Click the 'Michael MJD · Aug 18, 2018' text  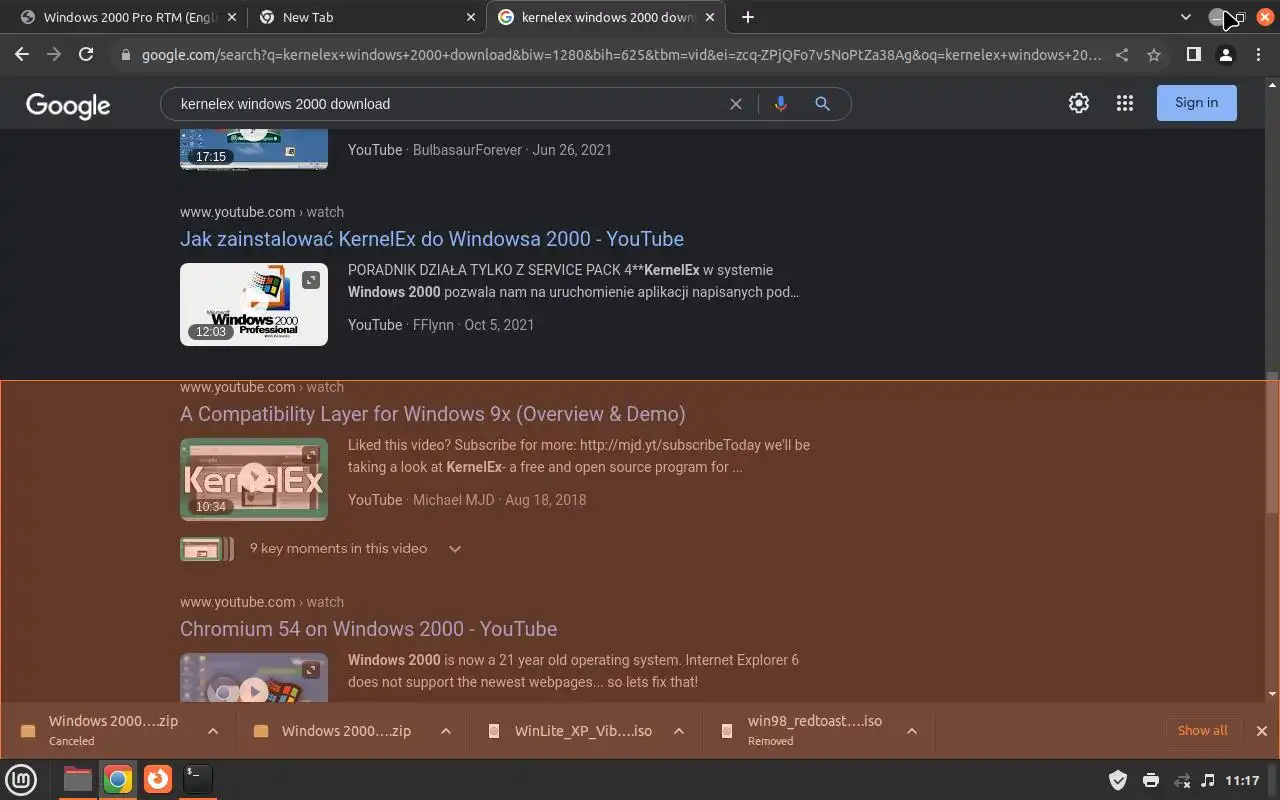pos(500,500)
